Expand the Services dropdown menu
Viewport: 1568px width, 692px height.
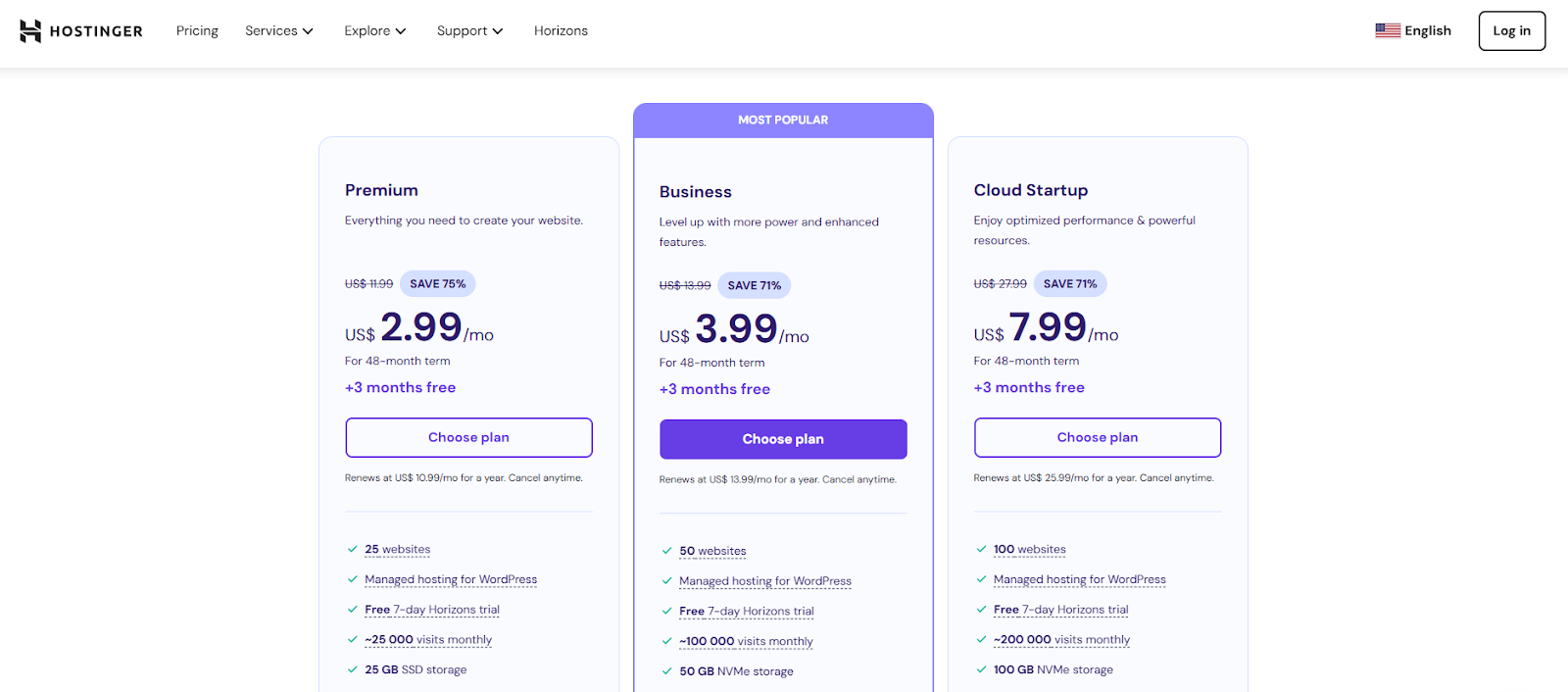pyautogui.click(x=279, y=30)
